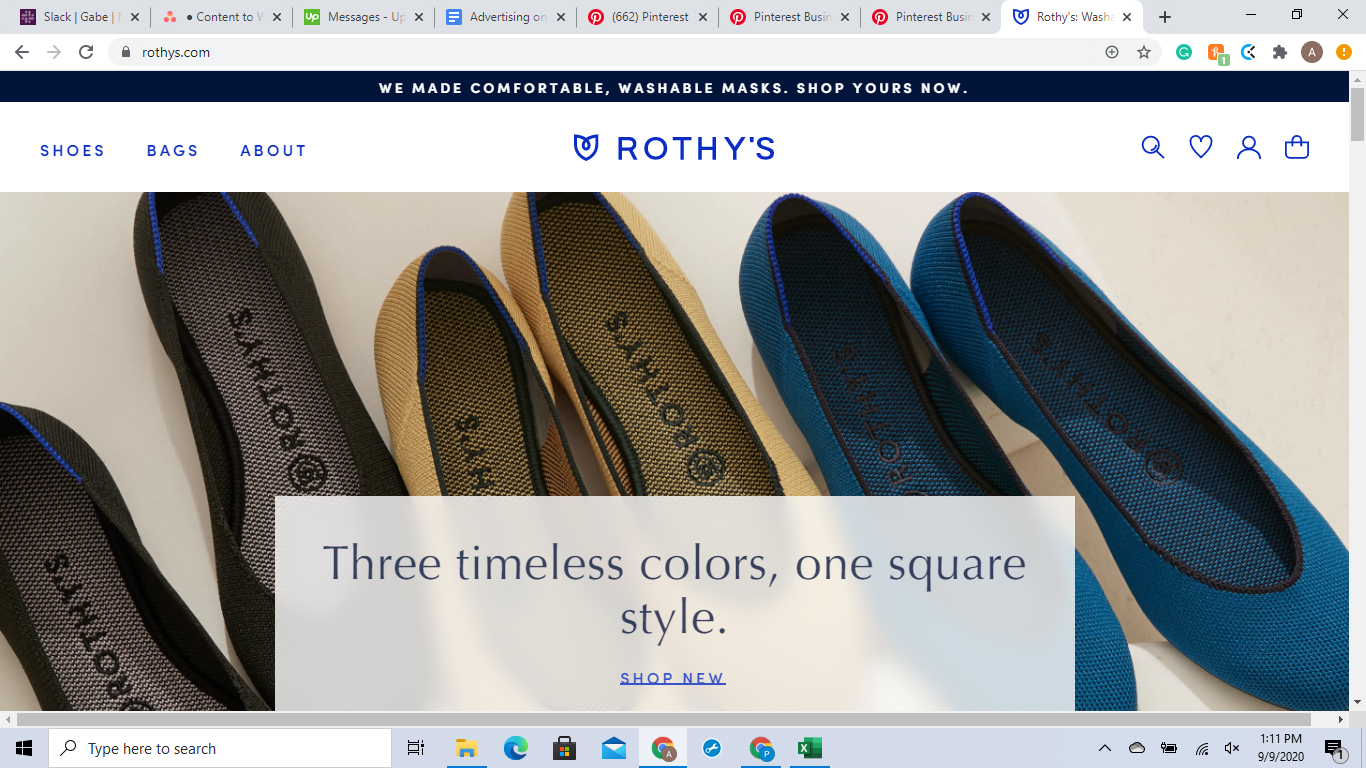Go back to the previous page

pyautogui.click(x=22, y=52)
